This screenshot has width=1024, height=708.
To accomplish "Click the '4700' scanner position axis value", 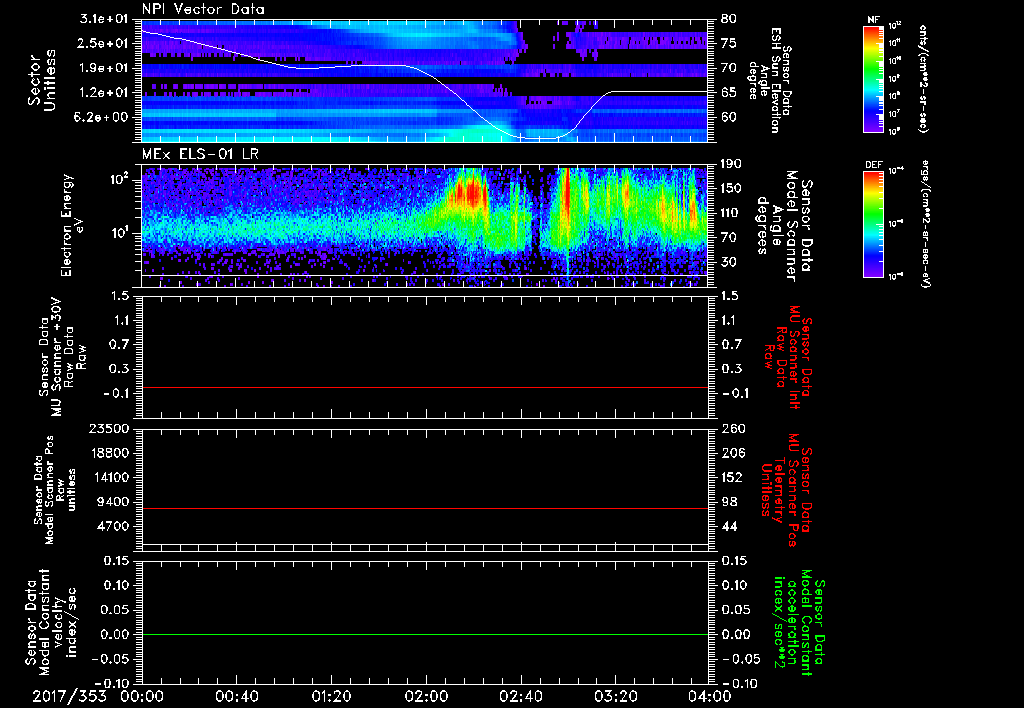I will [x=113, y=526].
